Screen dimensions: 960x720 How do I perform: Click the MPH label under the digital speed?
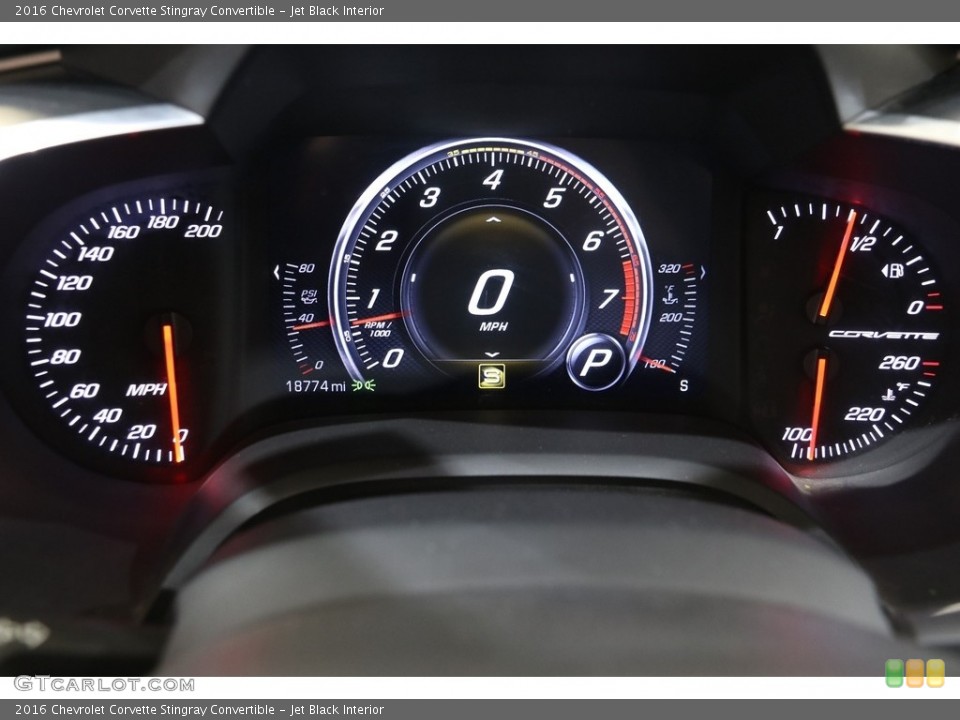[x=493, y=326]
